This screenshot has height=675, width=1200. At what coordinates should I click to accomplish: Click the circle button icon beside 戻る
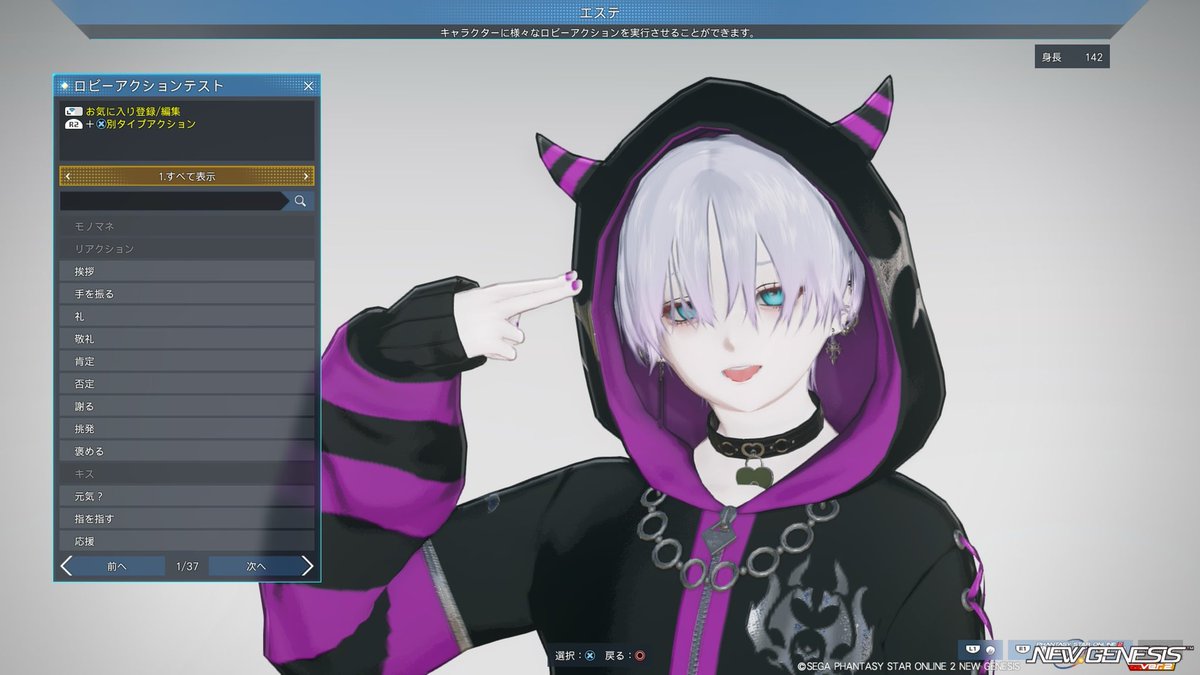[640, 656]
